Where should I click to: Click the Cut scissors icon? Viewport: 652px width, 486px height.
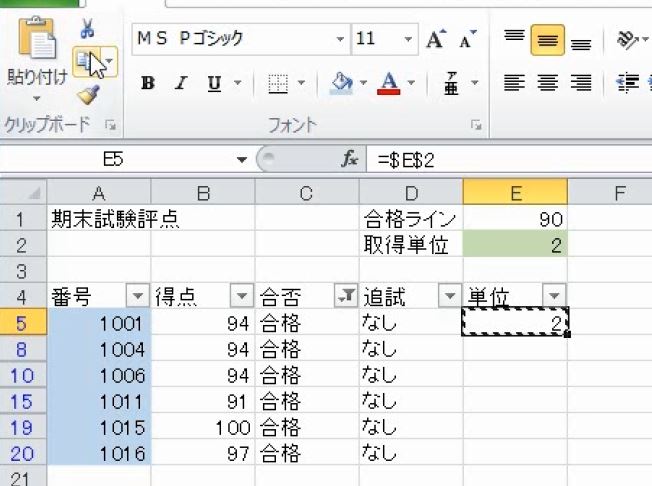pos(87,28)
